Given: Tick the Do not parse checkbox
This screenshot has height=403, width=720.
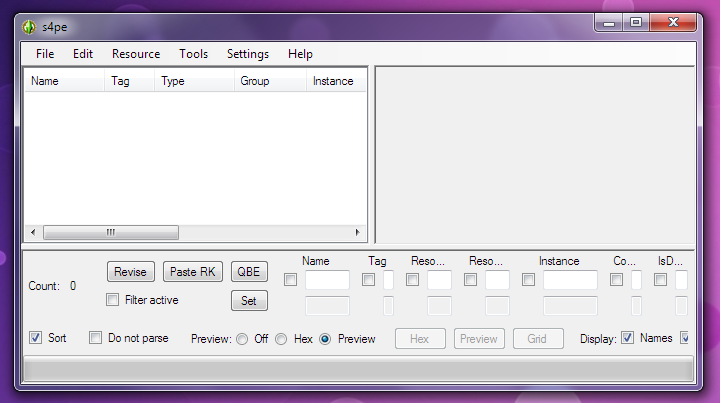Looking at the screenshot, I should pyautogui.click(x=96, y=338).
